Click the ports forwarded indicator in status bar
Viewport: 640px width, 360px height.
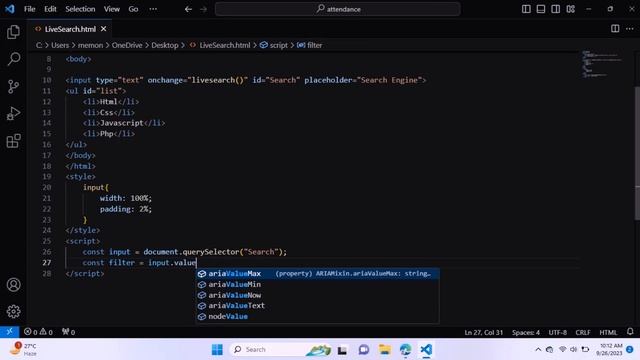pyautogui.click(x=69, y=332)
